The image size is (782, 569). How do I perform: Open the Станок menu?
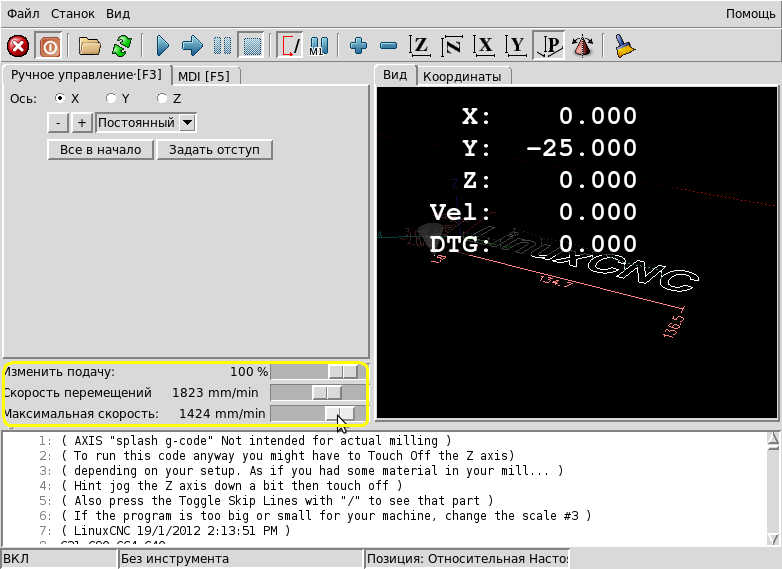coord(73,13)
